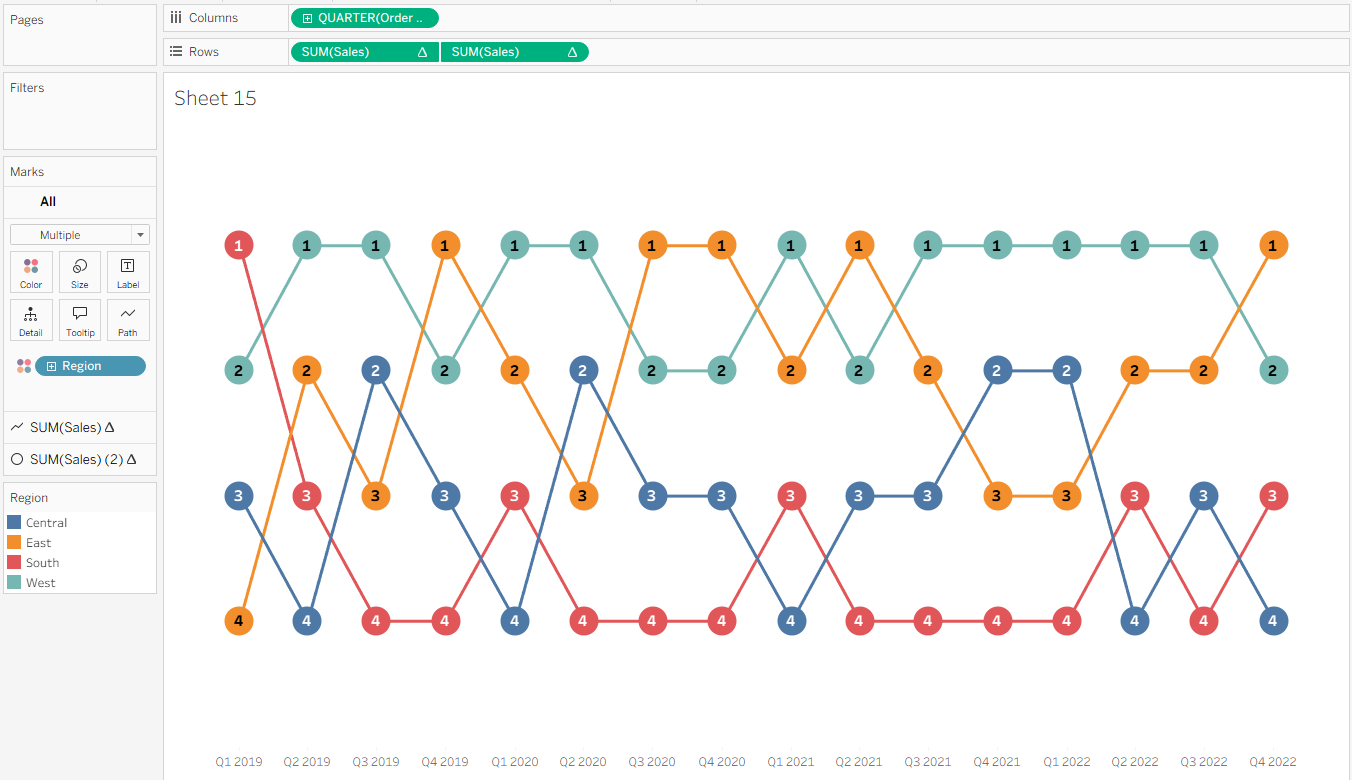
Task: Open the Detail marks card
Action: tap(31, 319)
